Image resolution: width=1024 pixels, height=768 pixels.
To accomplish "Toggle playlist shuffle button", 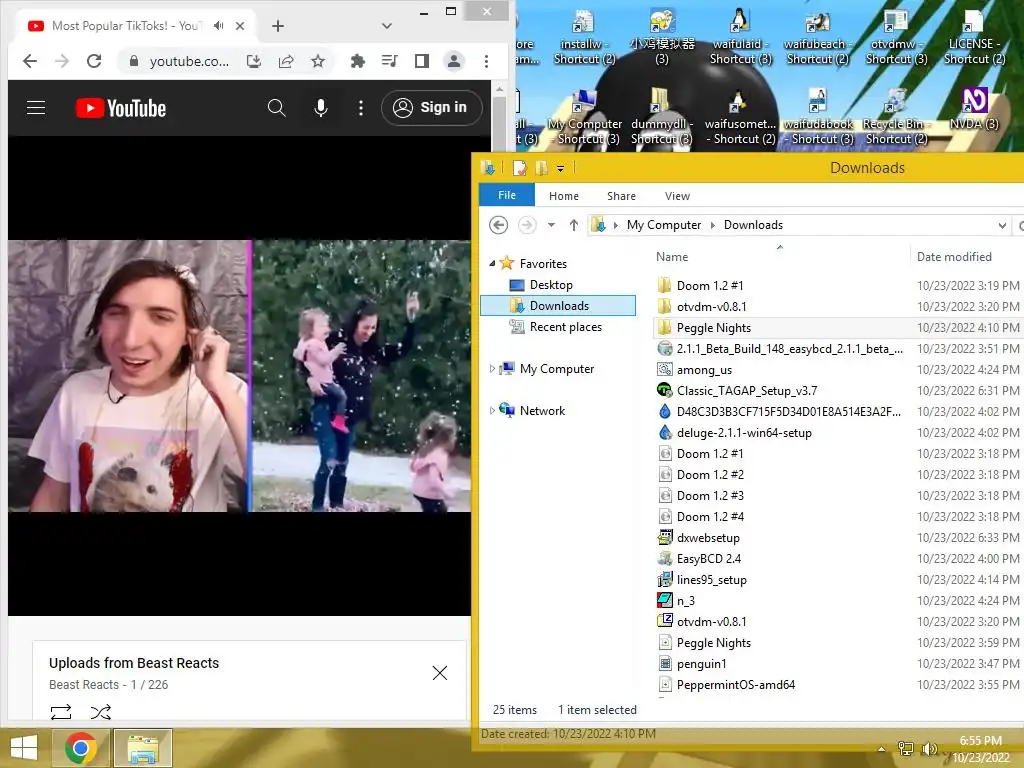I will (101, 712).
